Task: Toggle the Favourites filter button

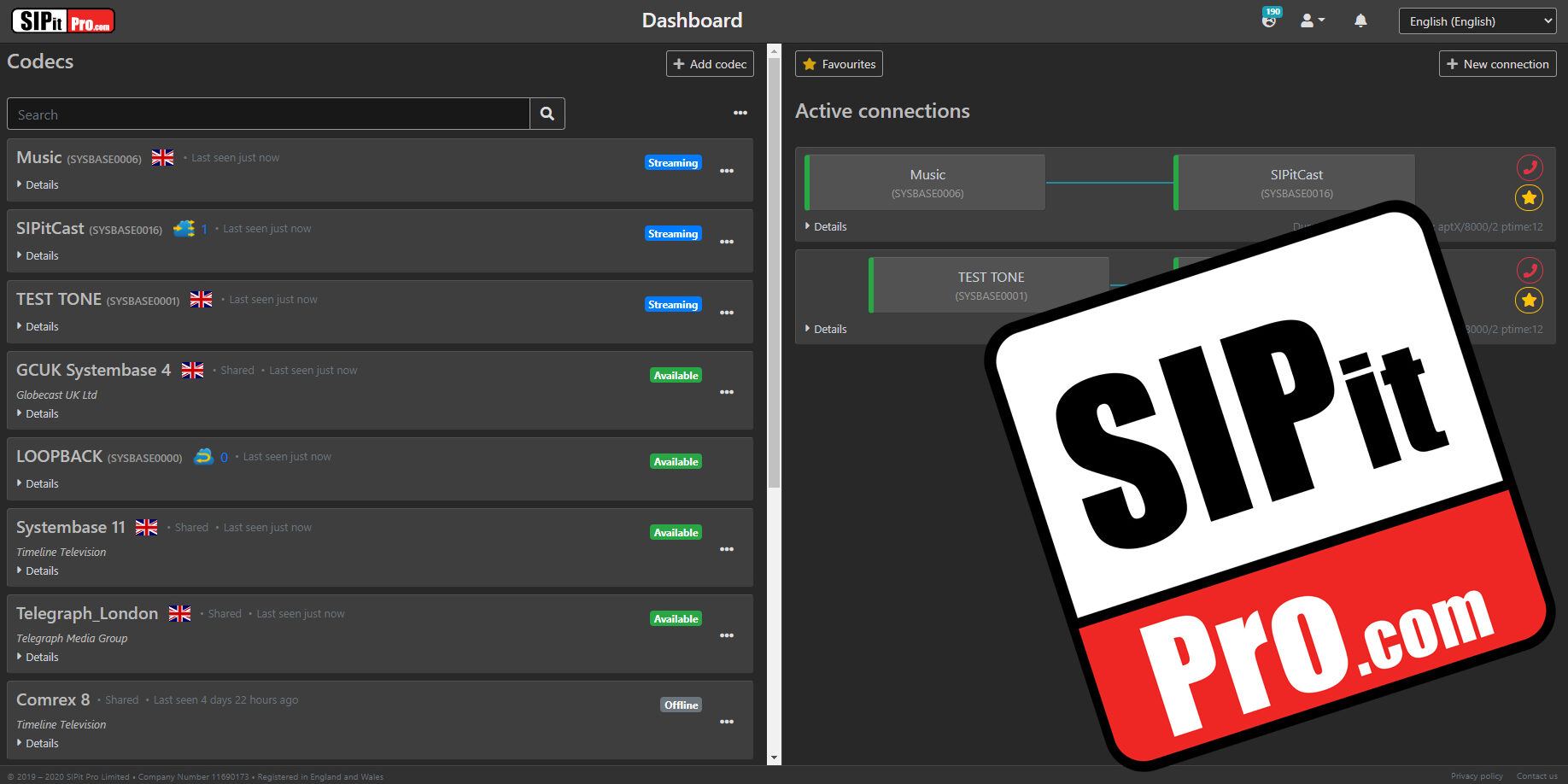Action: click(x=839, y=64)
